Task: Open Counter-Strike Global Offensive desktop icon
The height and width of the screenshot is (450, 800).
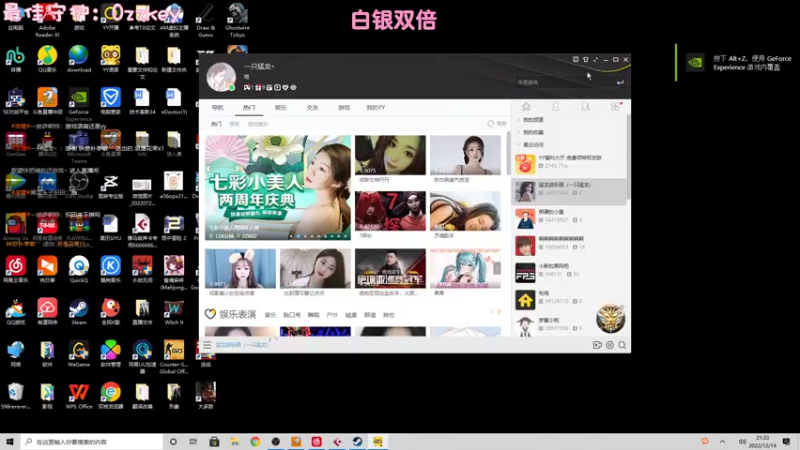Action: coord(173,356)
